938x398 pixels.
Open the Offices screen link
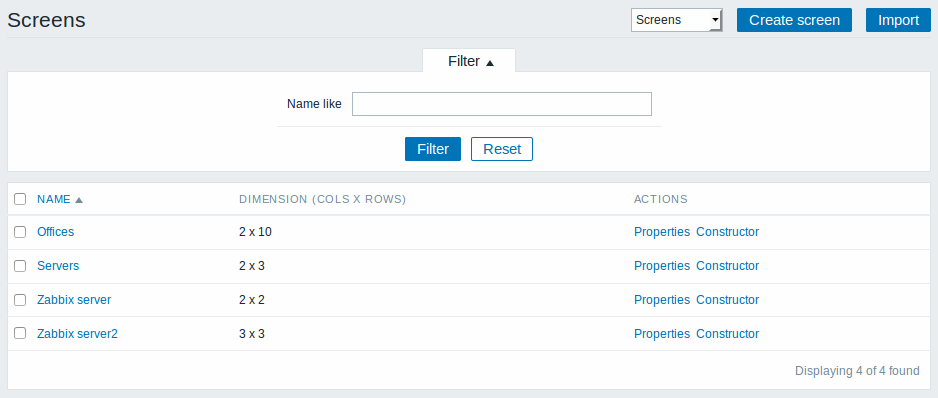tap(56, 232)
